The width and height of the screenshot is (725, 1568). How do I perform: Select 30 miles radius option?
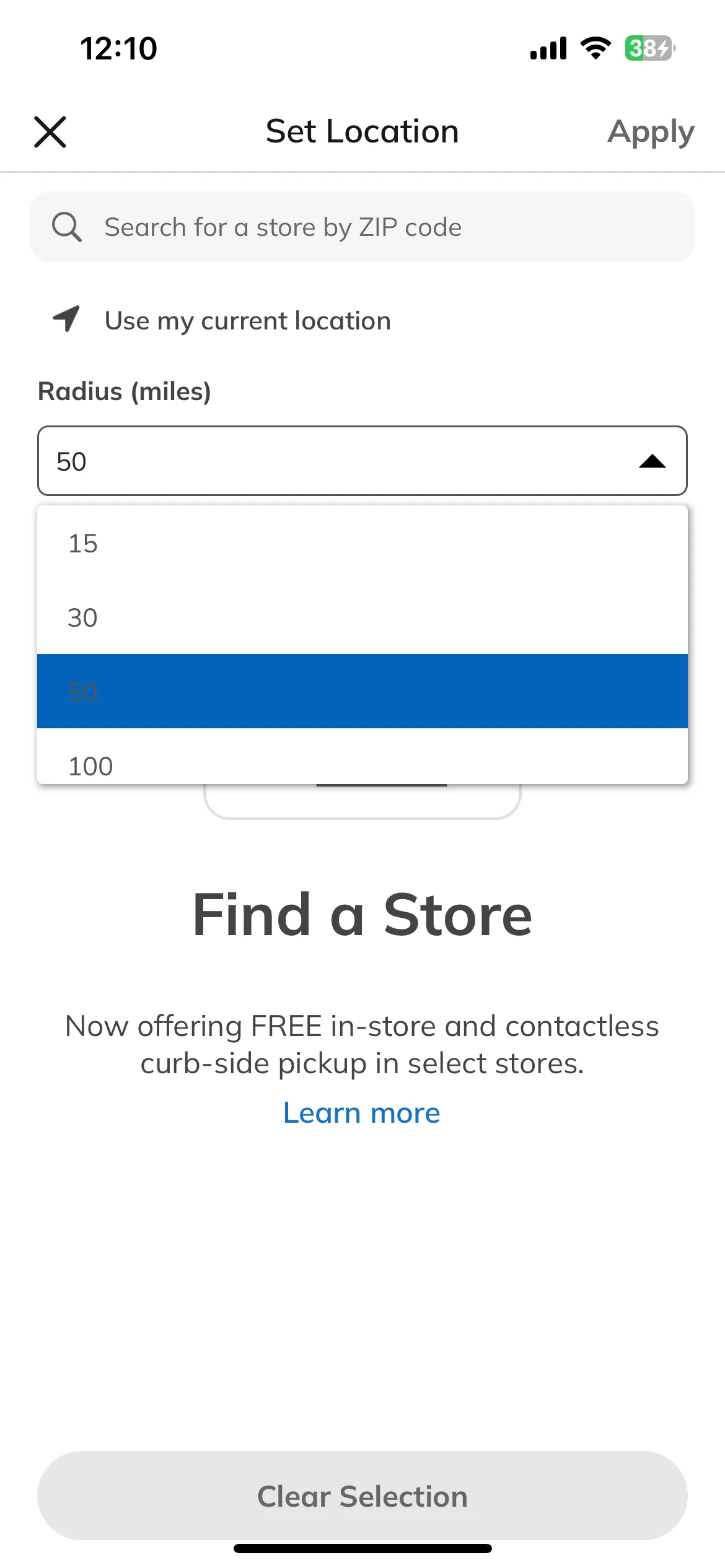[x=362, y=617]
